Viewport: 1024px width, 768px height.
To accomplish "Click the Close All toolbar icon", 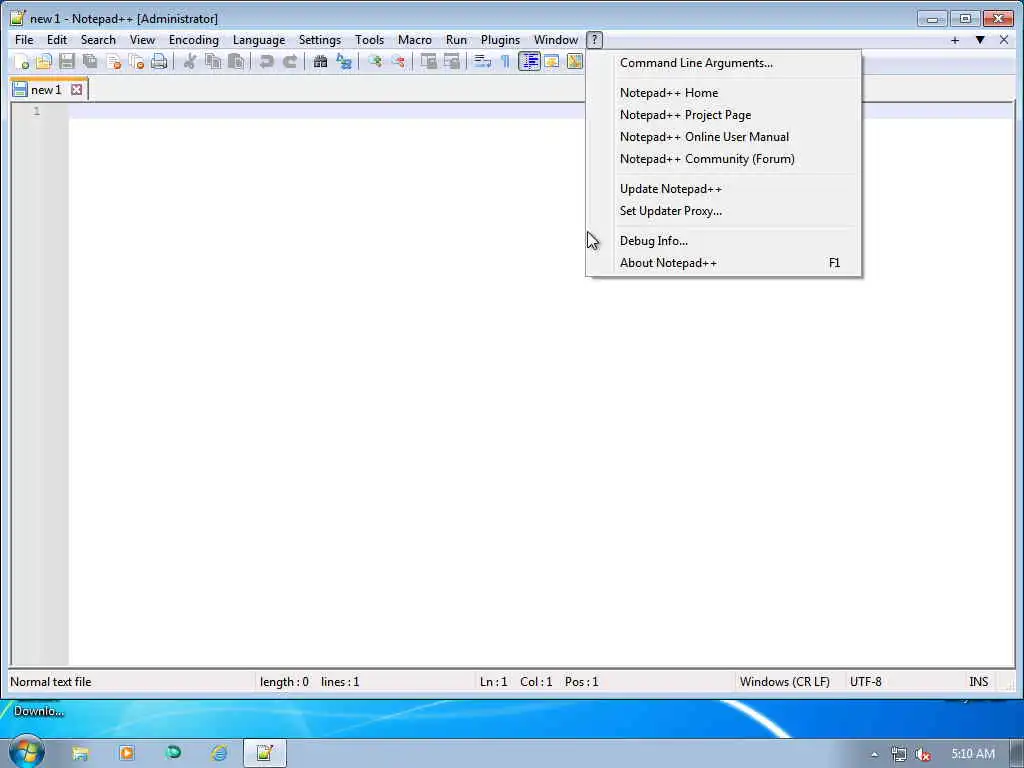I will click(136, 62).
